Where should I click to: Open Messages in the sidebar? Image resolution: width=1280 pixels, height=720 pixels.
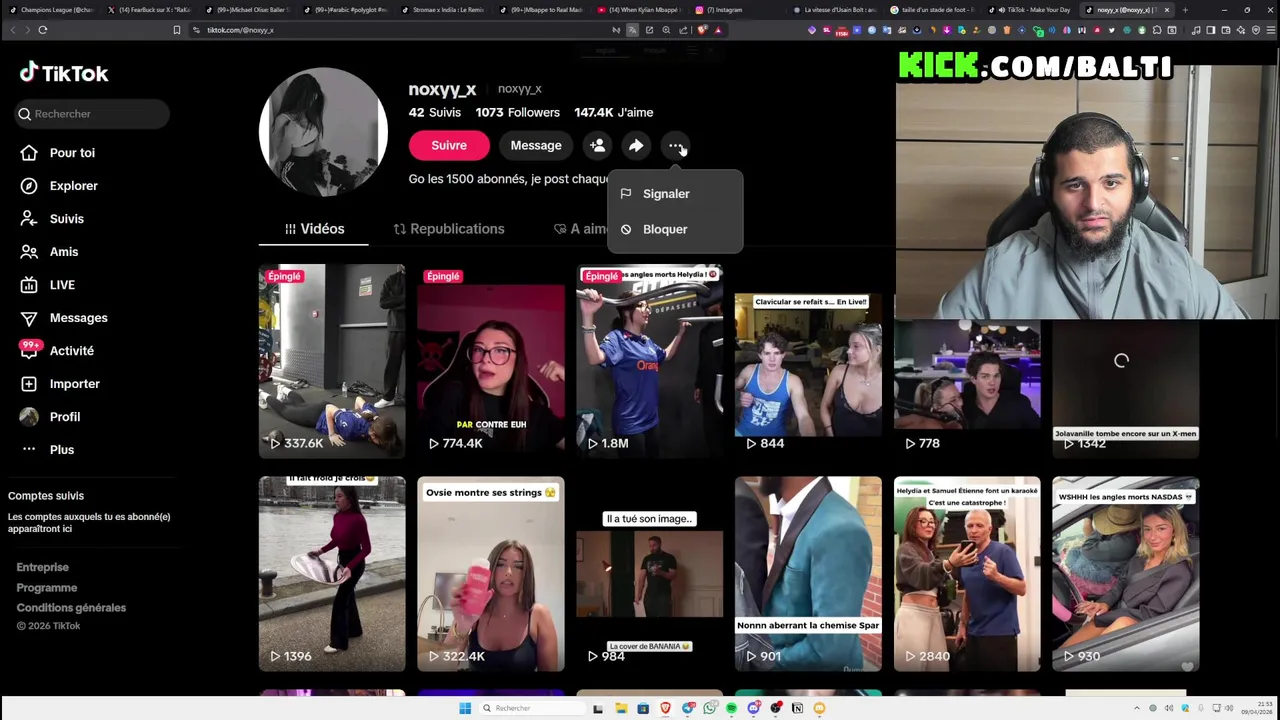coord(78,318)
